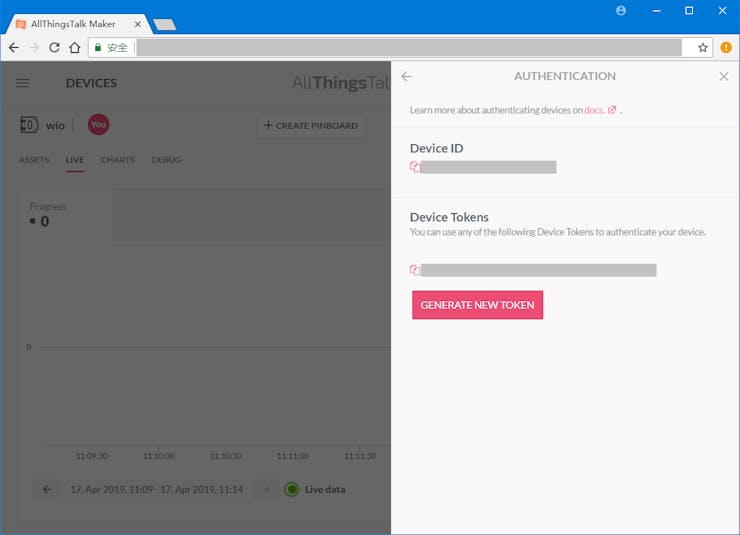Go to browser home page icon
Image resolution: width=740 pixels, height=535 pixels.
coord(75,48)
